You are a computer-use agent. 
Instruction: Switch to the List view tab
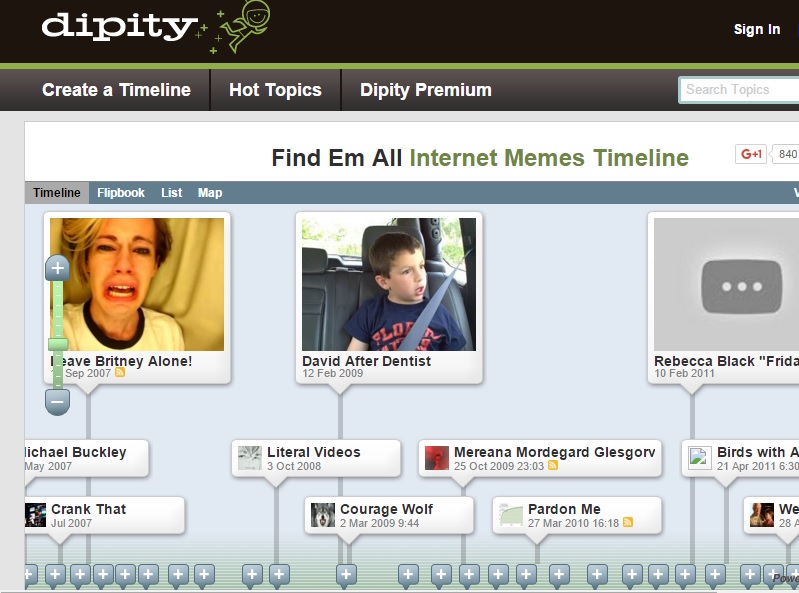tap(171, 193)
